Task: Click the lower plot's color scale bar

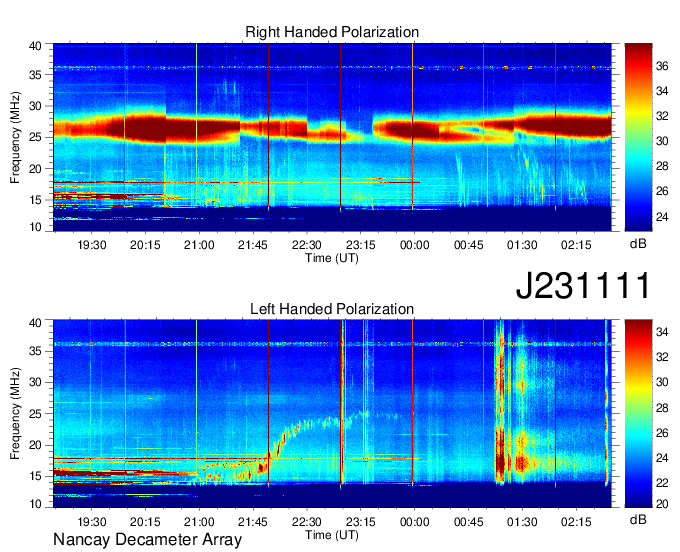Action: coord(638,413)
